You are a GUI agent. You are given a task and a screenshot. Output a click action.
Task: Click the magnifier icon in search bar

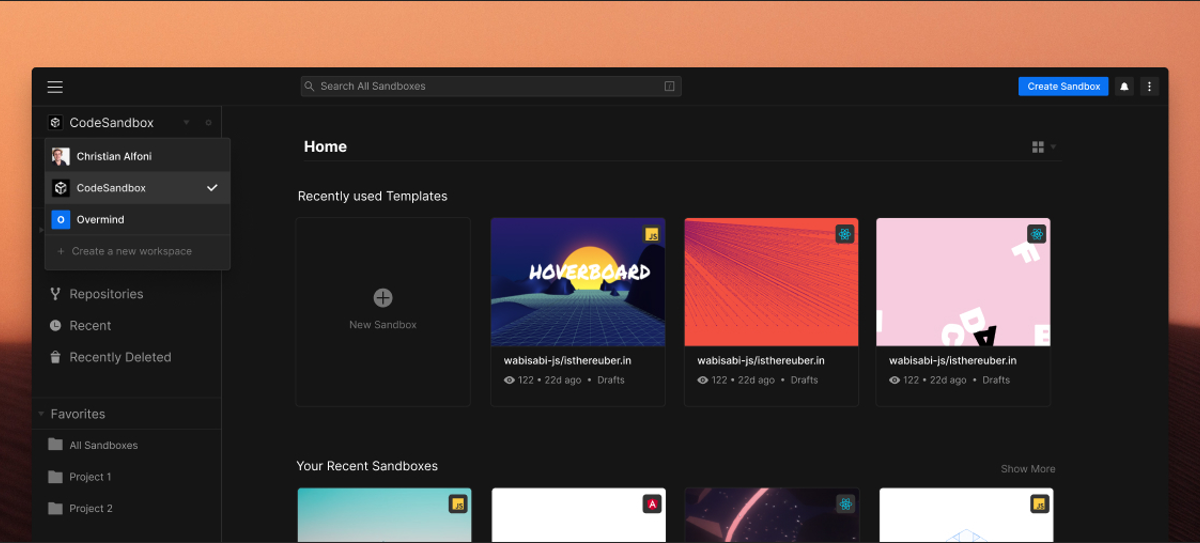[x=310, y=86]
